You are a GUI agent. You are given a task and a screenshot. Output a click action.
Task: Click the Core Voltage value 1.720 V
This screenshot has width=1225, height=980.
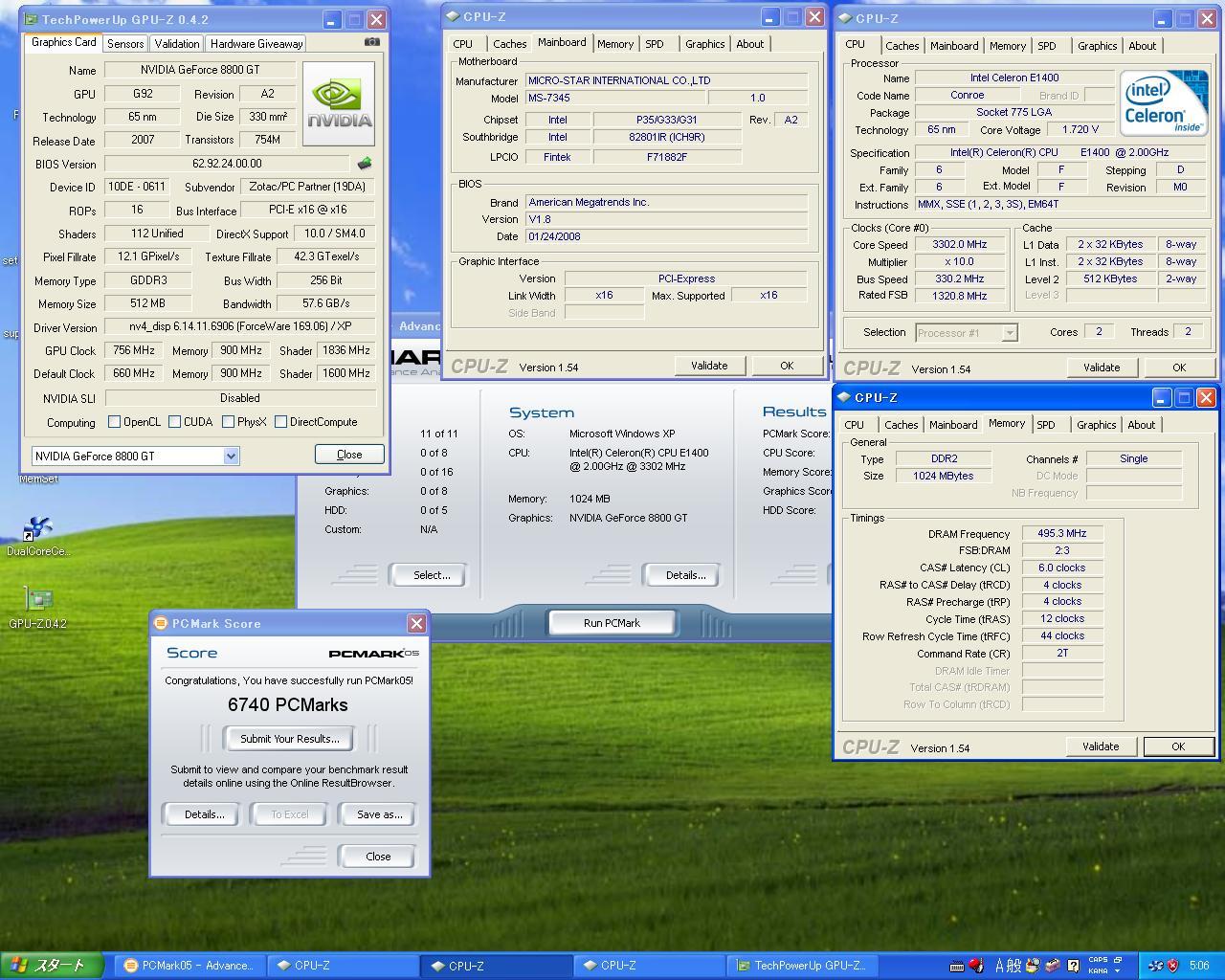1080,129
